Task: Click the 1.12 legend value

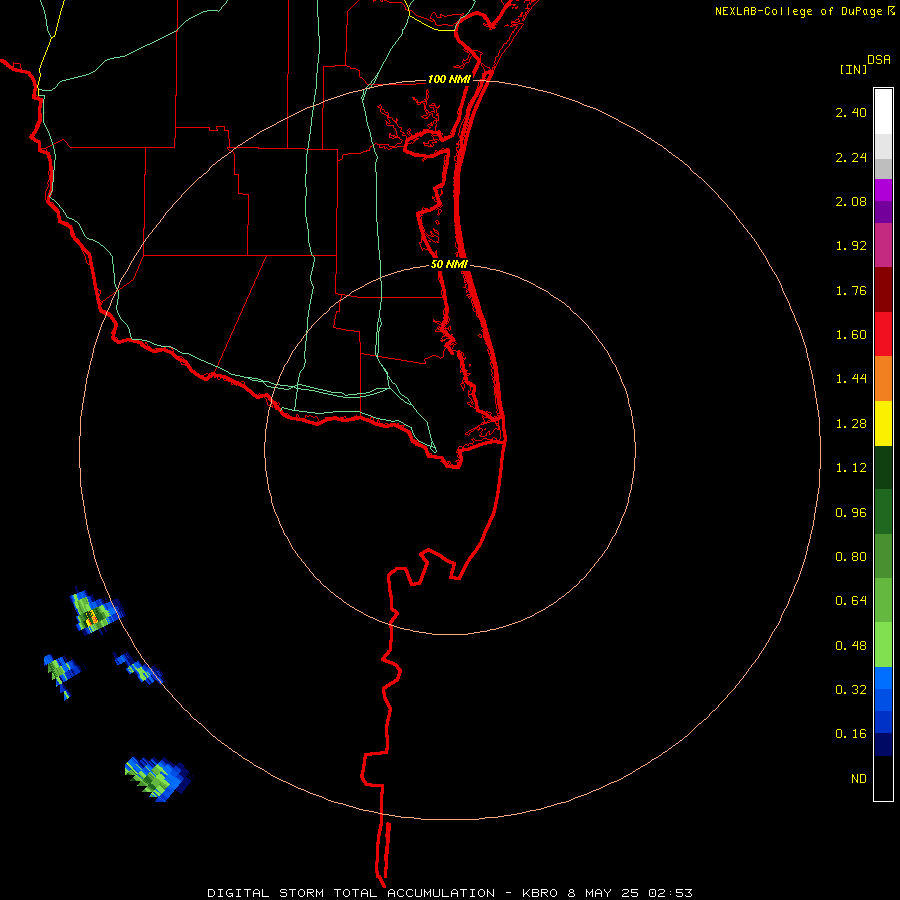Action: pyautogui.click(x=851, y=468)
